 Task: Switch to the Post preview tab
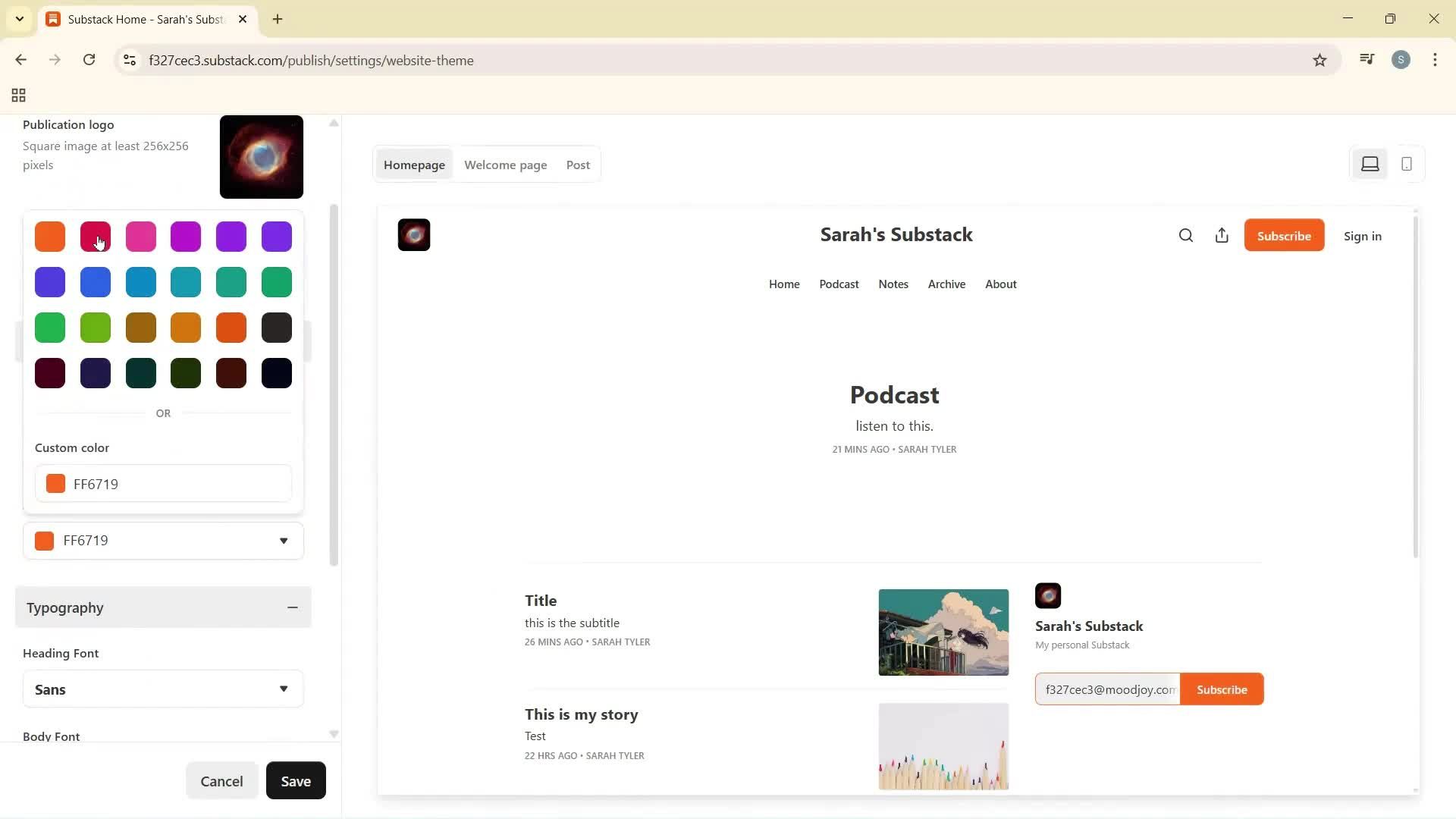coord(578,165)
